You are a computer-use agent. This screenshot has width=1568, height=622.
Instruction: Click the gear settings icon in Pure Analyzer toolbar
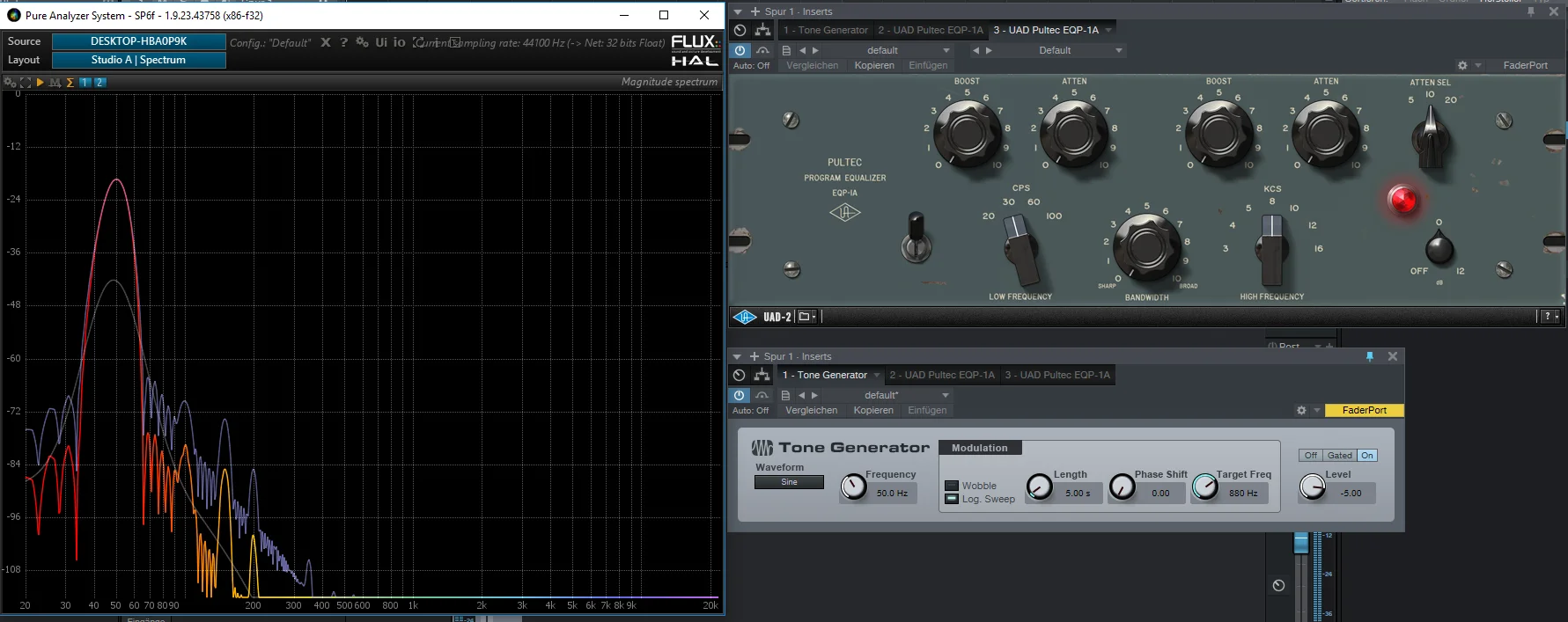(10, 82)
